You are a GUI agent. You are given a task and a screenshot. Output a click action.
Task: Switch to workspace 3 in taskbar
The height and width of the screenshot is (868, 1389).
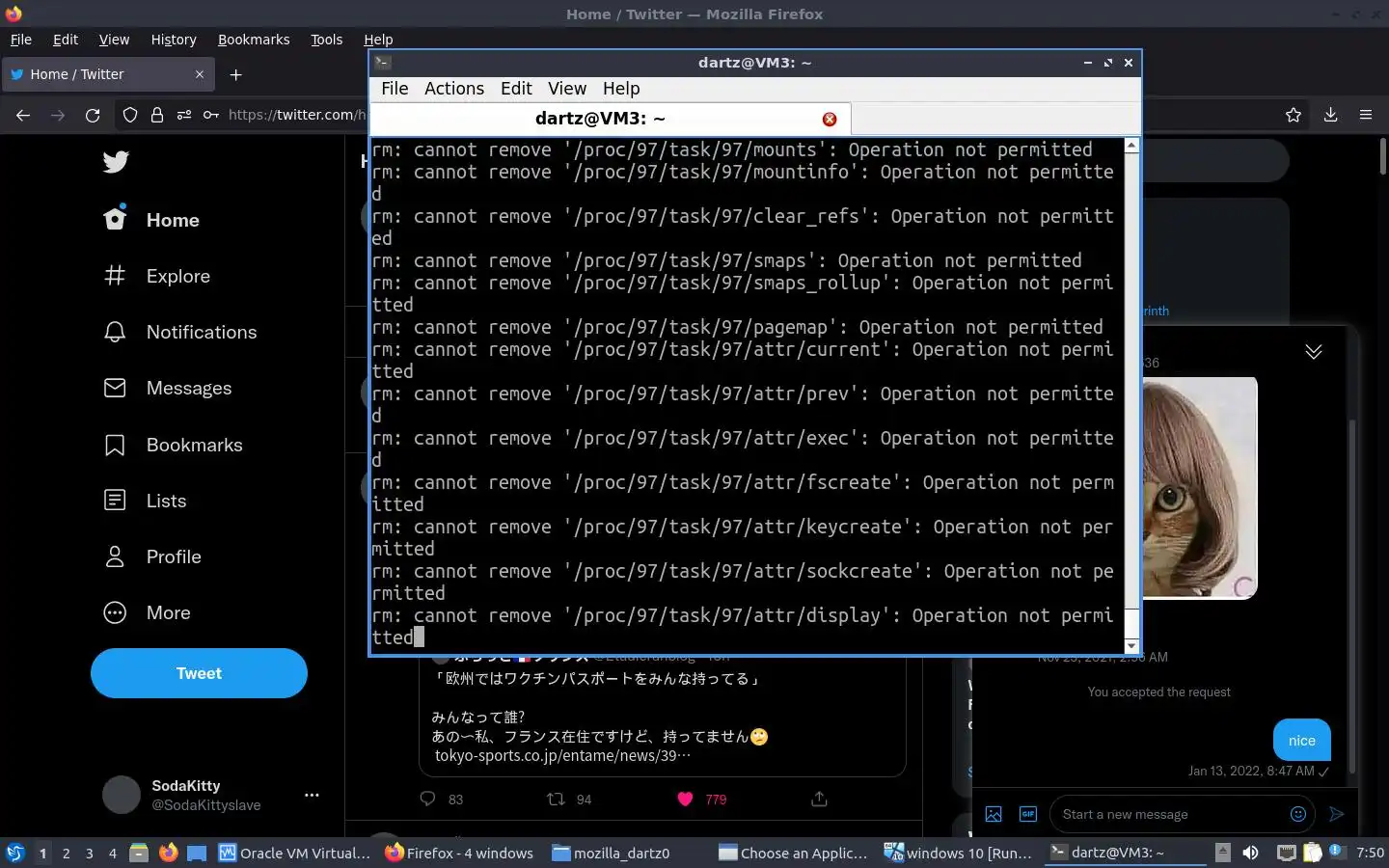[90, 853]
